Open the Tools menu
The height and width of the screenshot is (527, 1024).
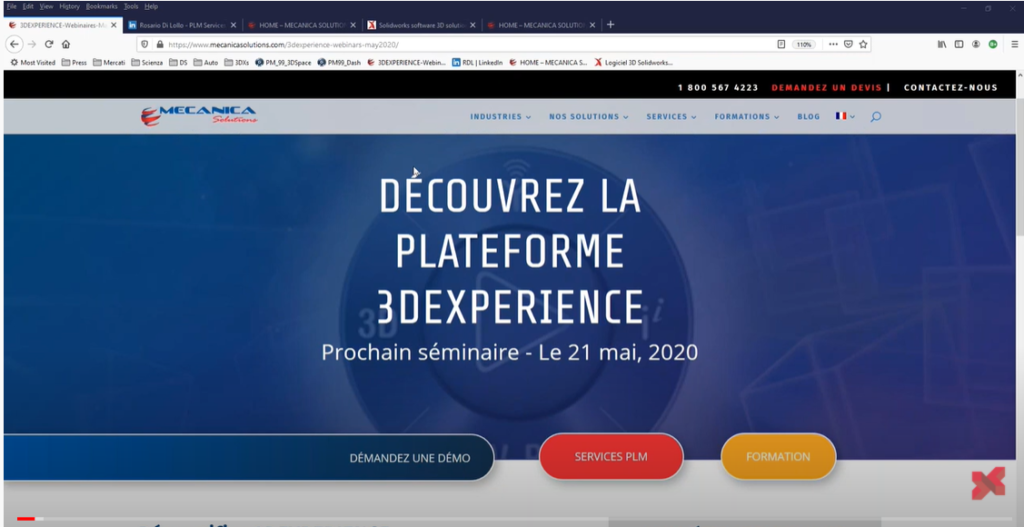[x=131, y=6]
